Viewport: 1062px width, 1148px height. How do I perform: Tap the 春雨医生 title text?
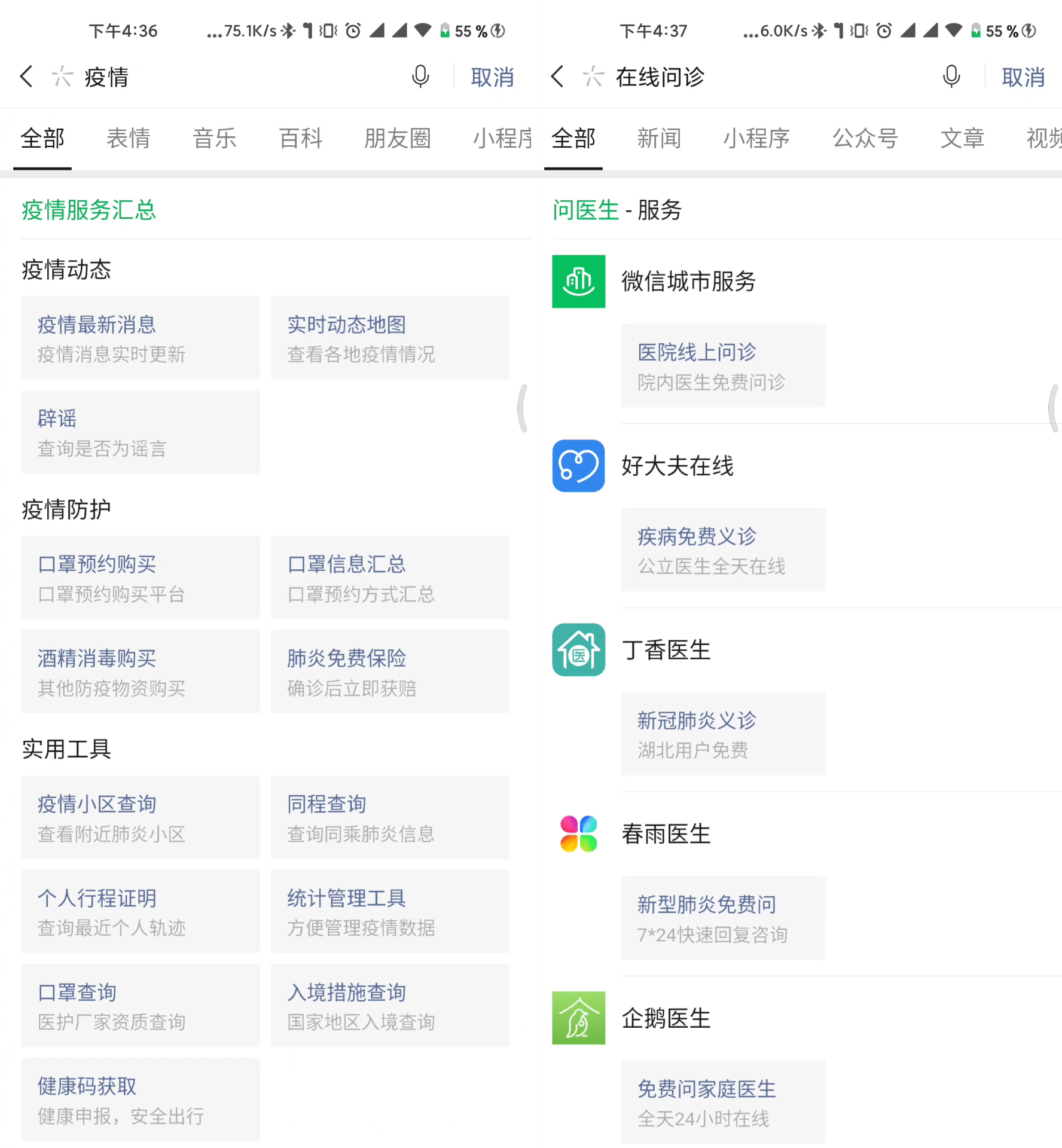[666, 834]
